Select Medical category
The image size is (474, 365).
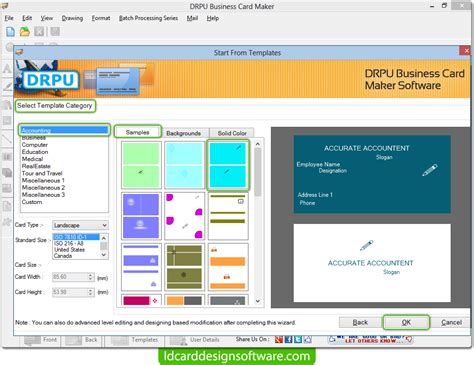pyautogui.click(x=32, y=159)
